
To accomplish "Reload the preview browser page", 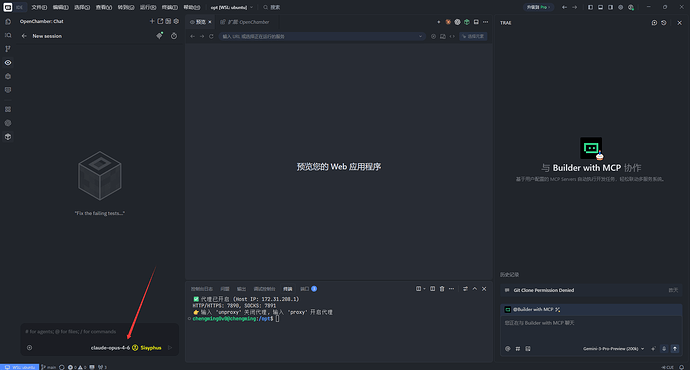I will [211, 37].
